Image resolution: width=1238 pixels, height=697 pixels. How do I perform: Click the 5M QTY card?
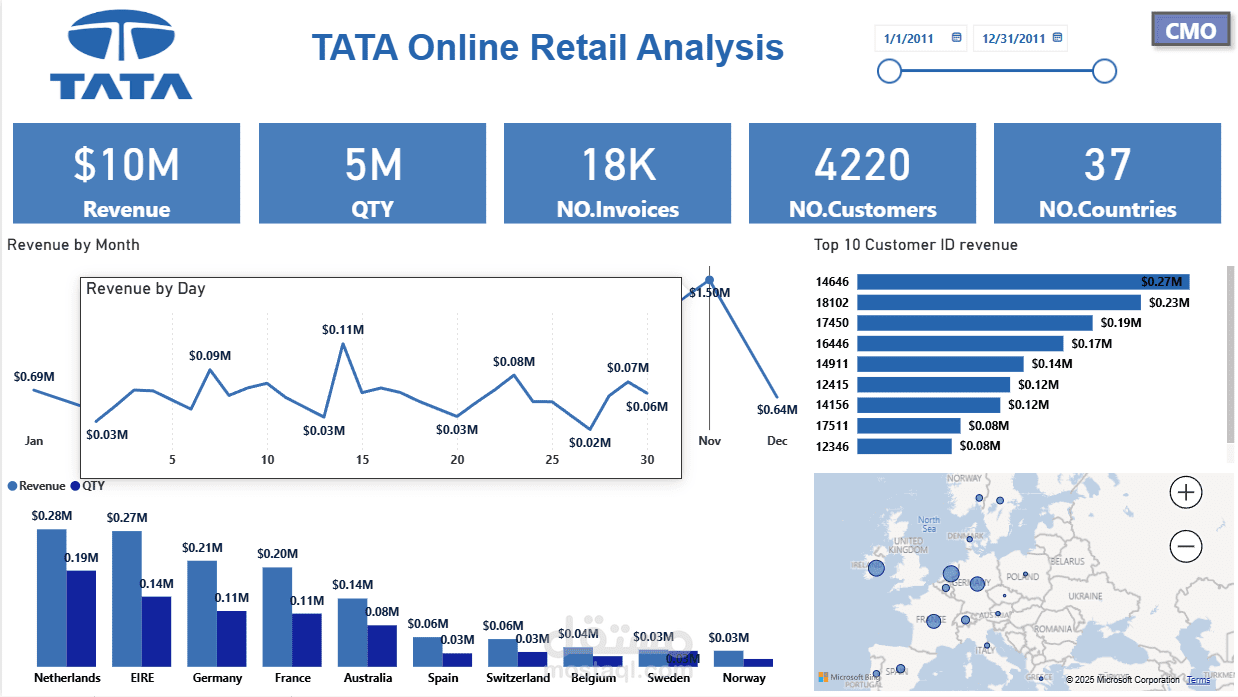(372, 173)
